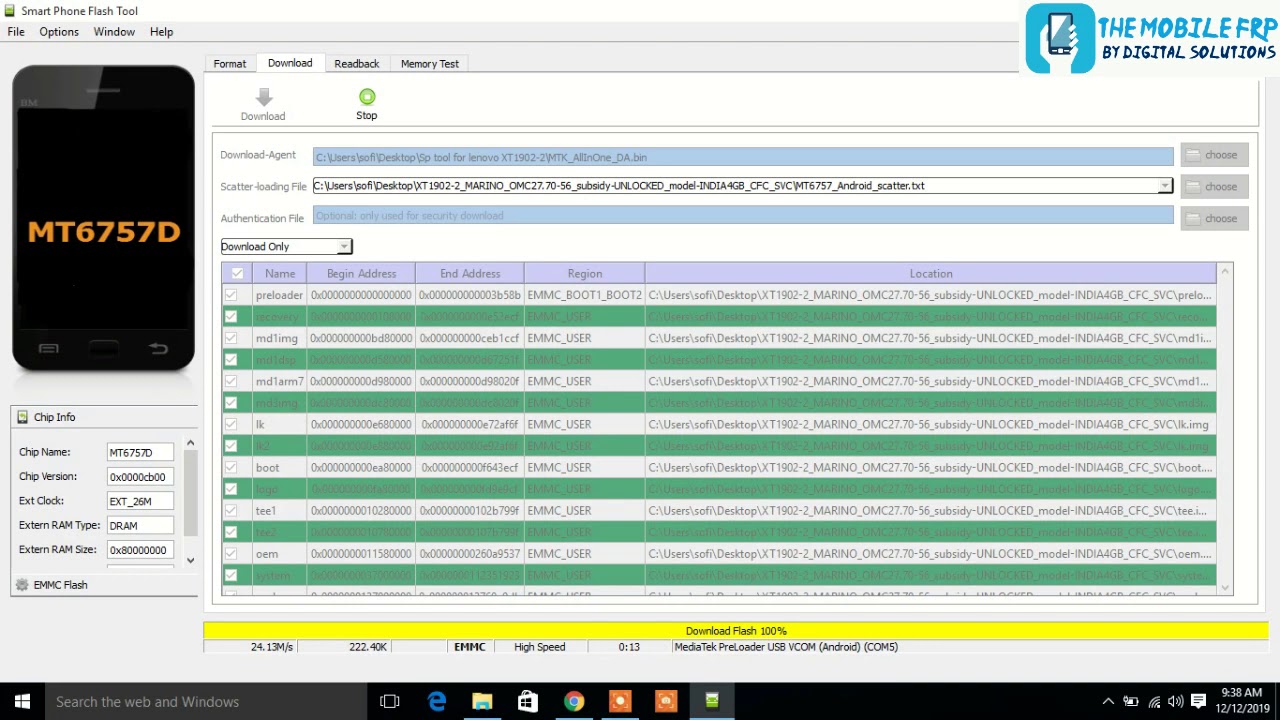Open Action Center notifications icon
1280x720 pixels.
pos(1200,702)
